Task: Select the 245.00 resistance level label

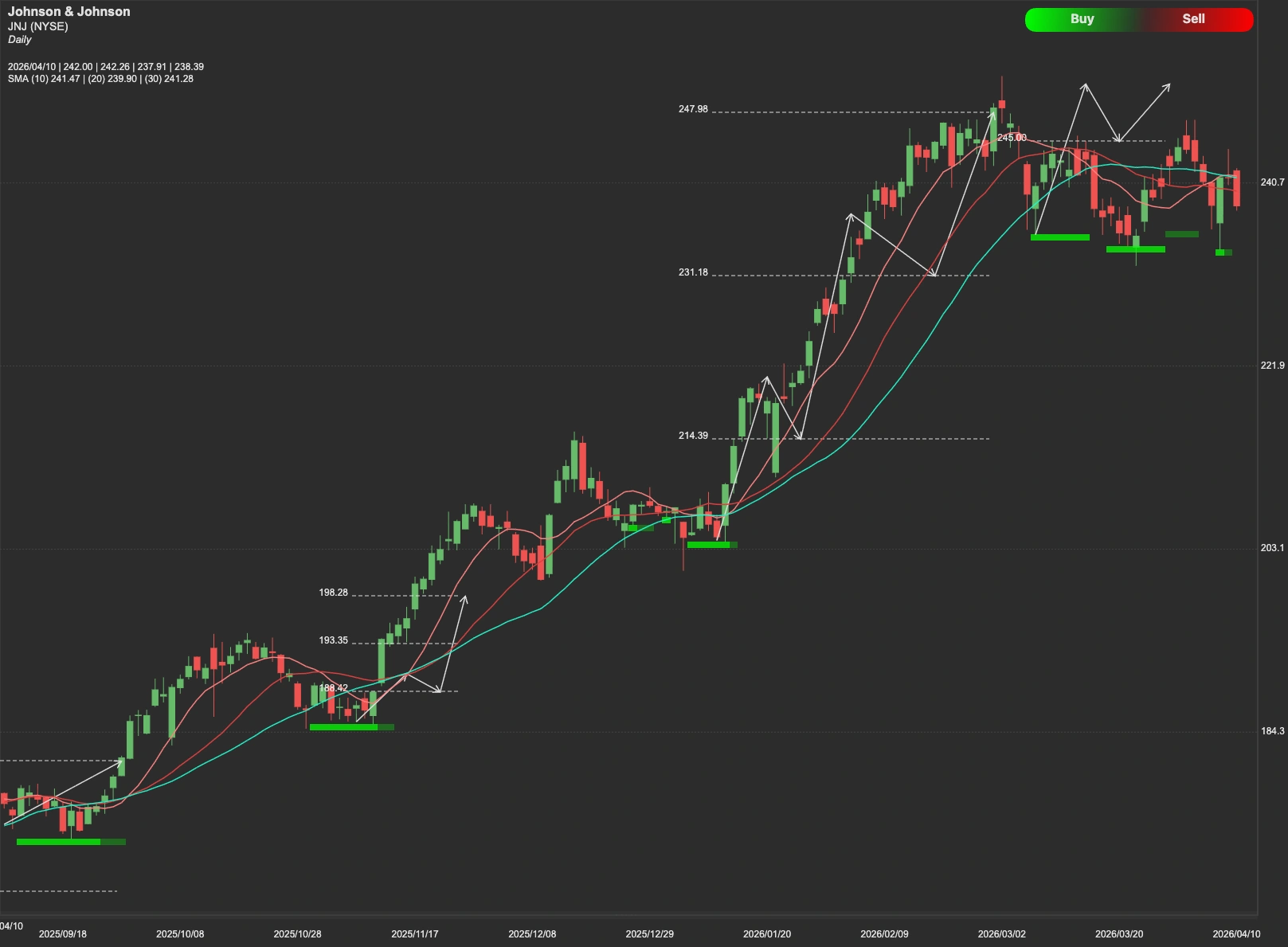Action: coord(1012,137)
